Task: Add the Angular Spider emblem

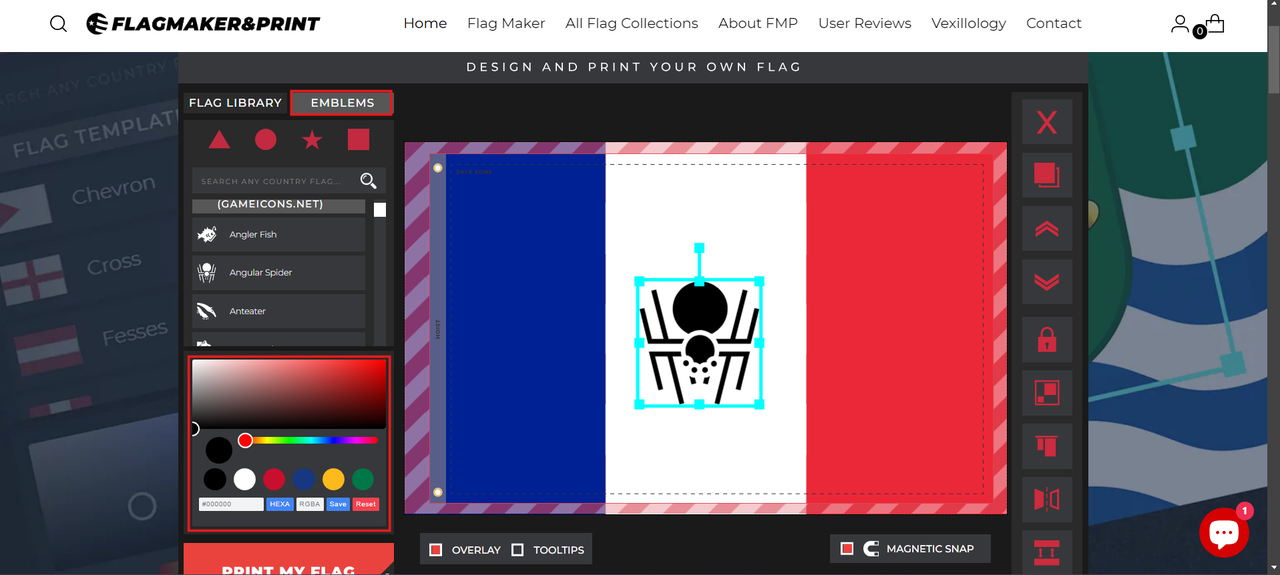Action: [x=279, y=272]
